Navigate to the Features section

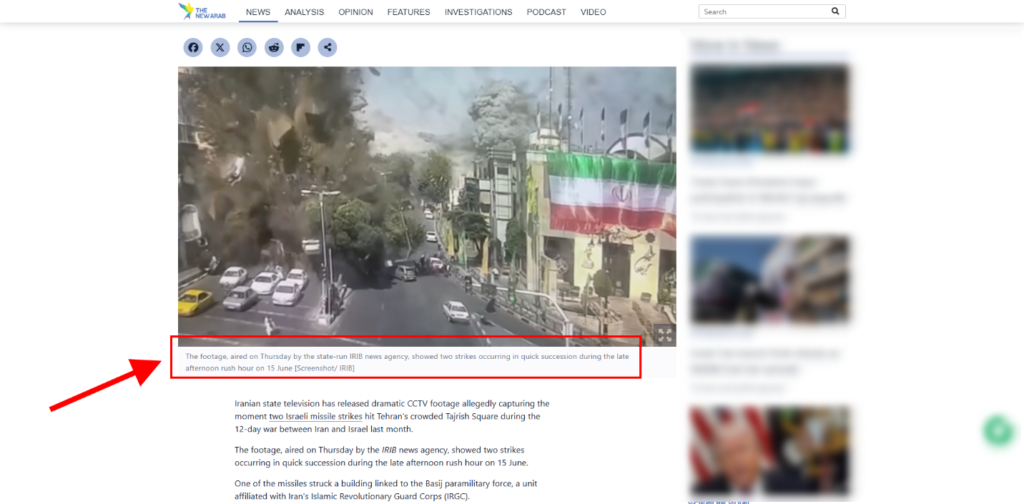click(x=408, y=12)
